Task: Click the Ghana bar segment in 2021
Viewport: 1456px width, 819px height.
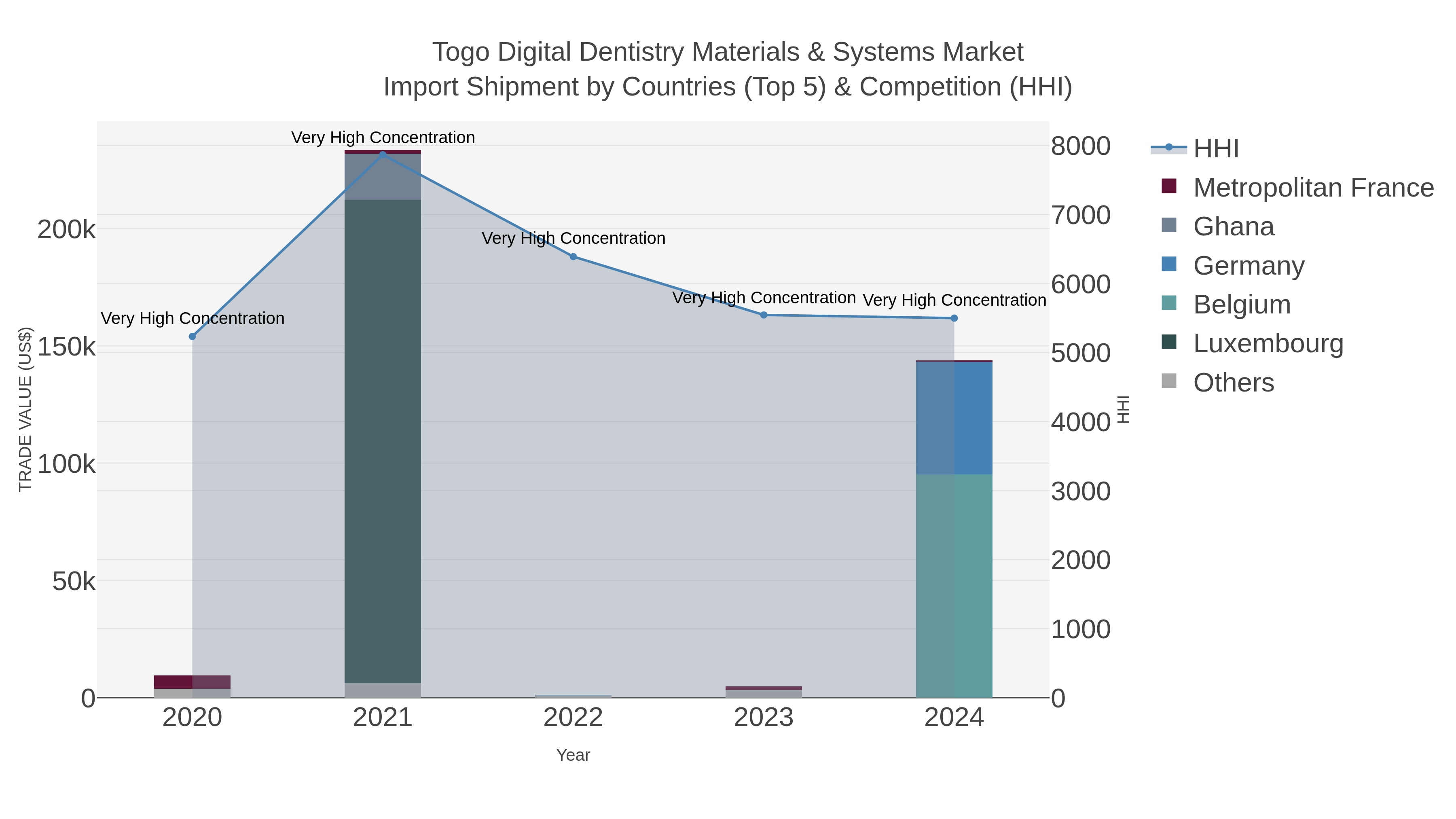Action: [x=383, y=177]
